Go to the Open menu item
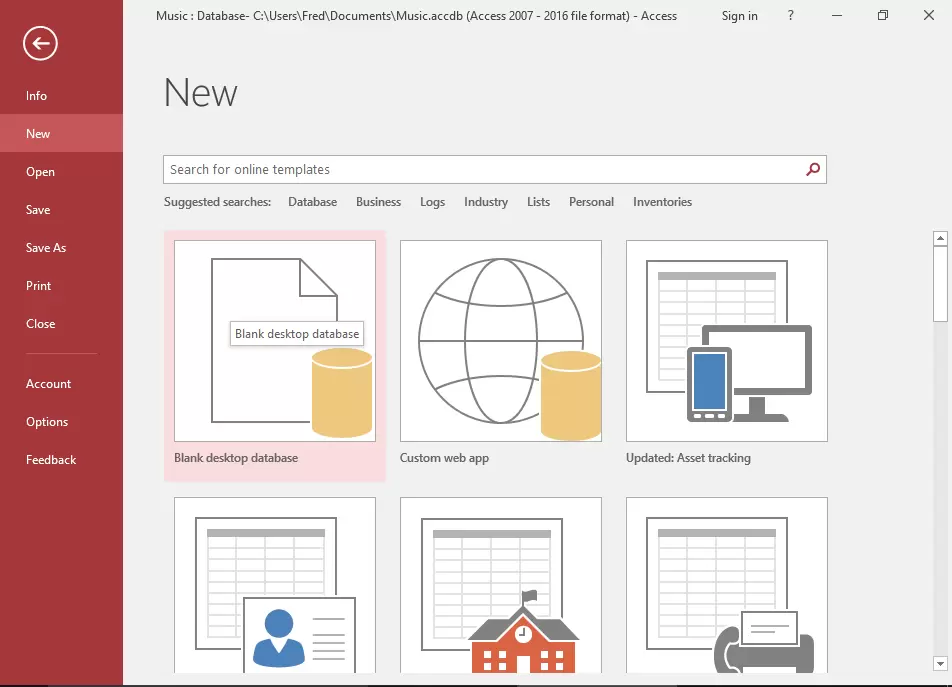952x687 pixels. tap(41, 172)
